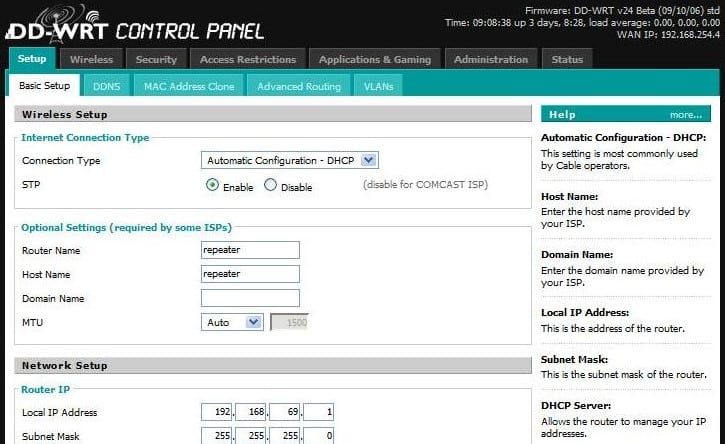Open the MTU Auto dropdown
This screenshot has height=444, width=725.
point(232,322)
